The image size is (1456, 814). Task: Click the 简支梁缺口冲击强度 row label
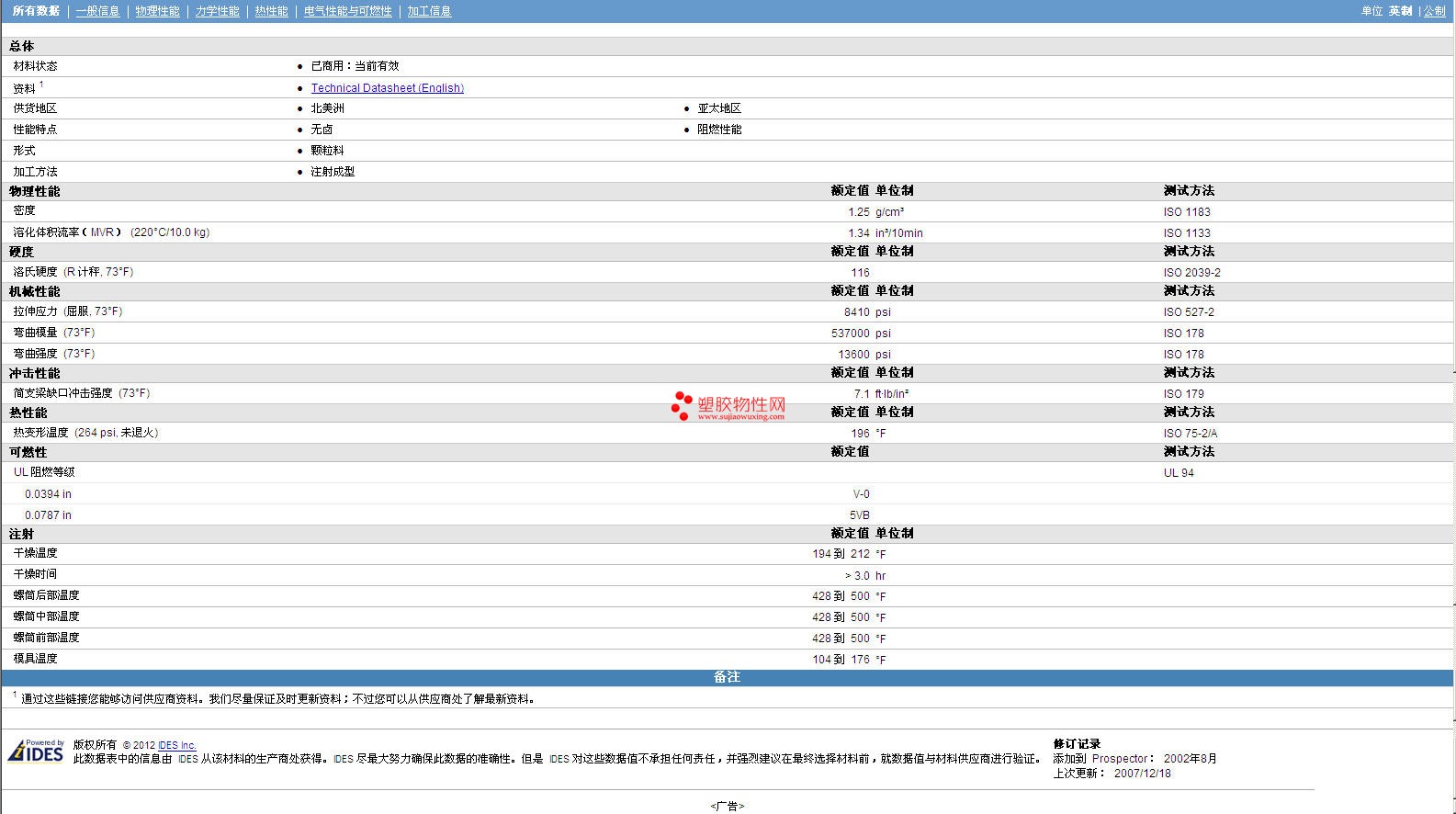[x=82, y=393]
